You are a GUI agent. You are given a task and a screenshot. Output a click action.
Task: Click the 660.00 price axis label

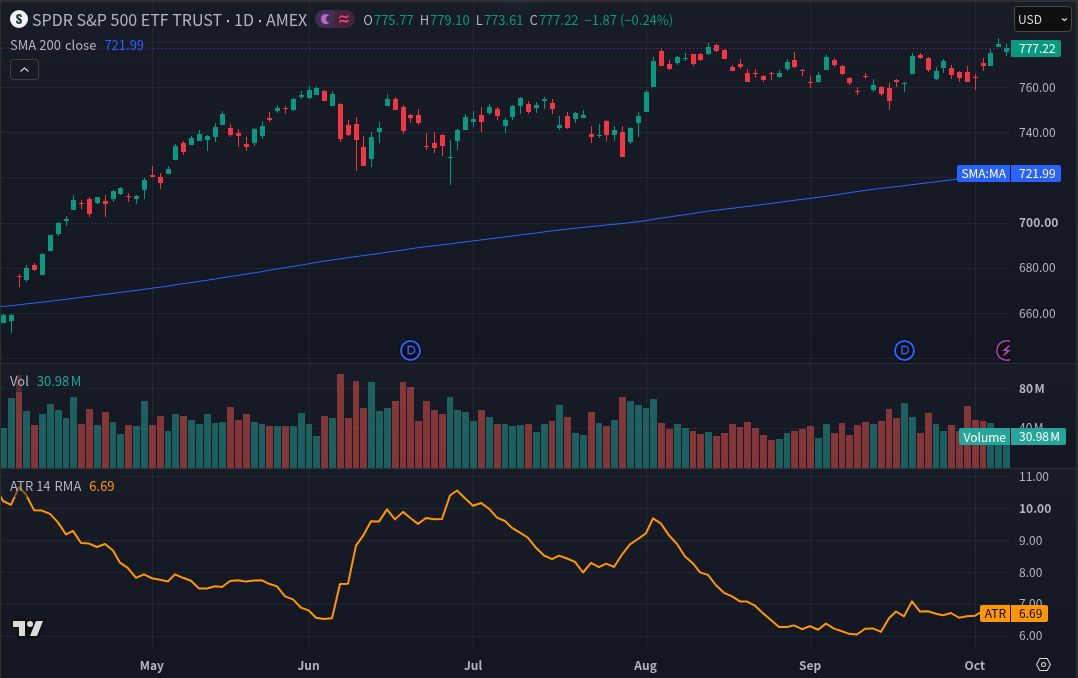(1037, 314)
